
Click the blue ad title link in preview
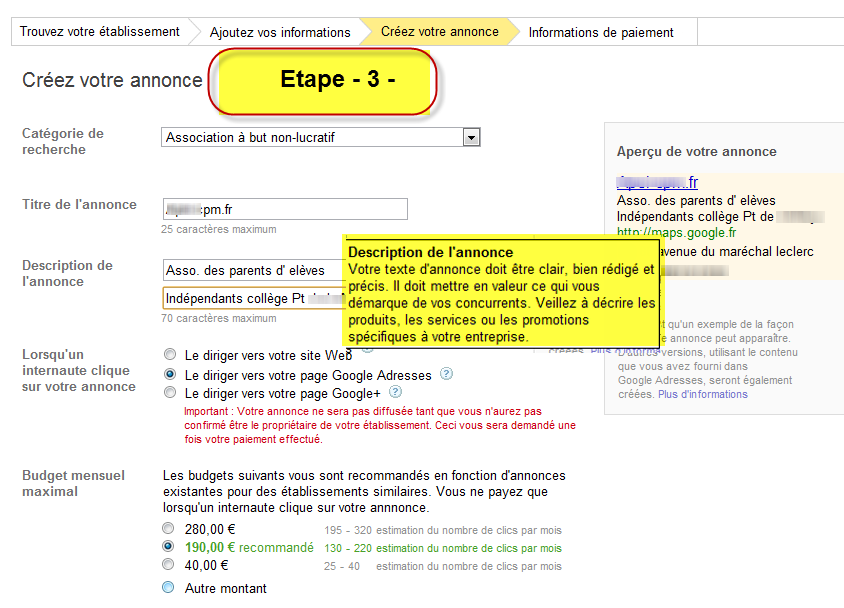[x=657, y=182]
